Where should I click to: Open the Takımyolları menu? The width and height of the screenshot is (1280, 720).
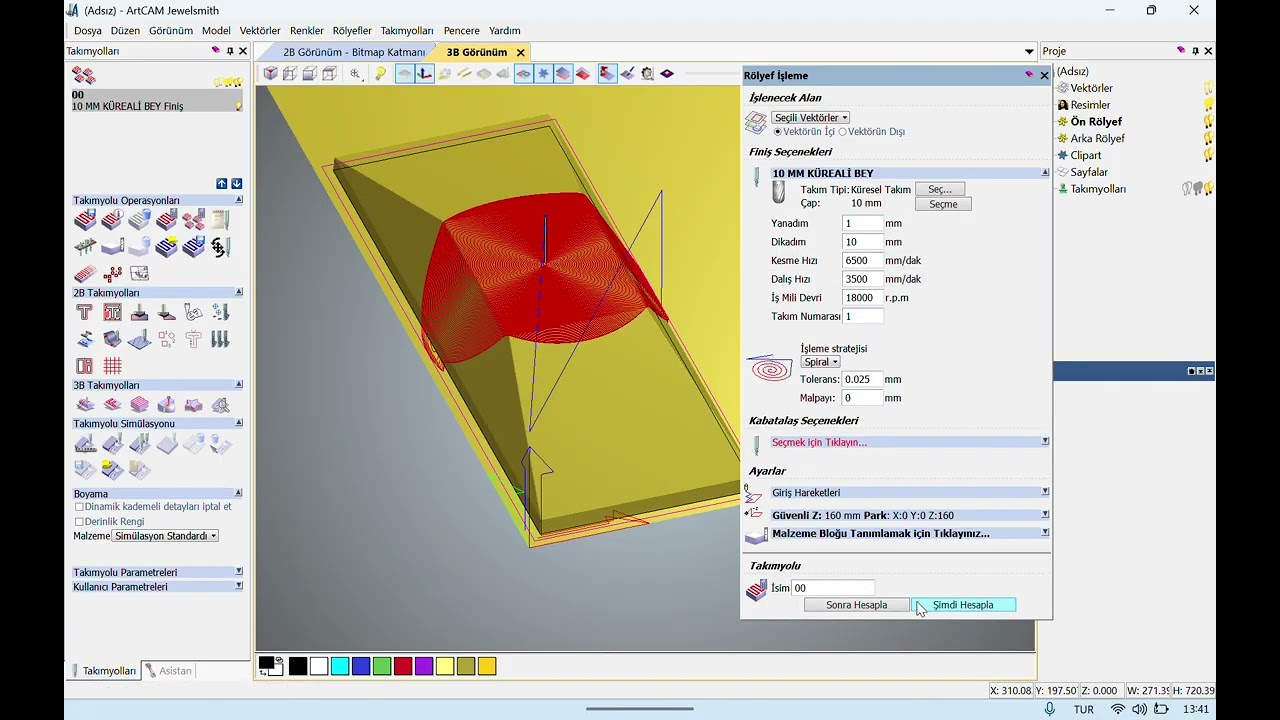click(407, 31)
